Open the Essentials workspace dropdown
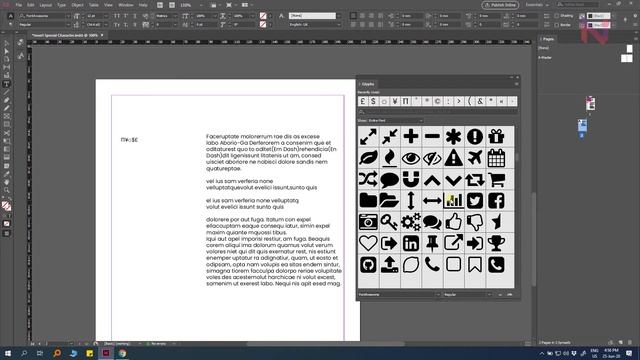The image size is (640, 360). [537, 5]
